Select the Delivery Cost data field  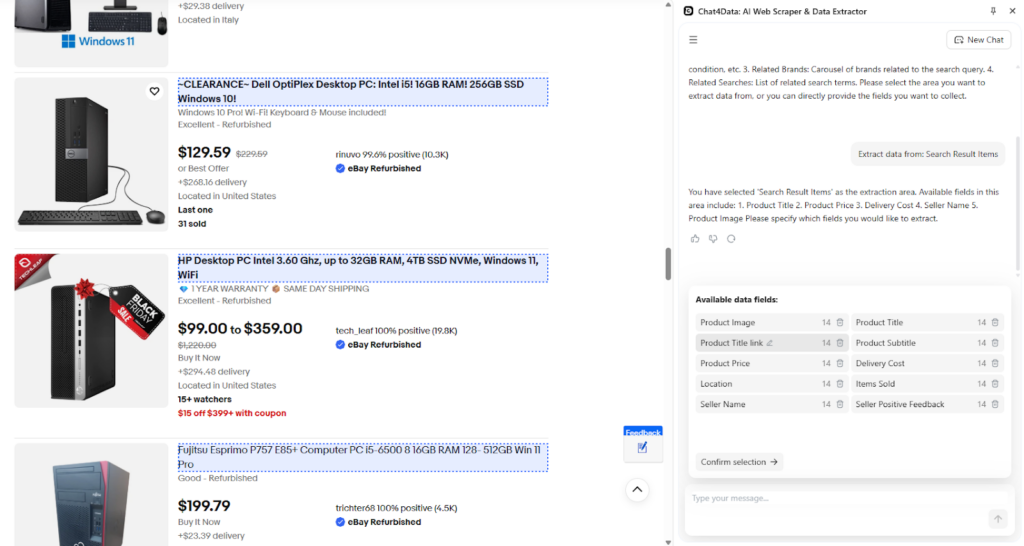pyautogui.click(x=927, y=363)
